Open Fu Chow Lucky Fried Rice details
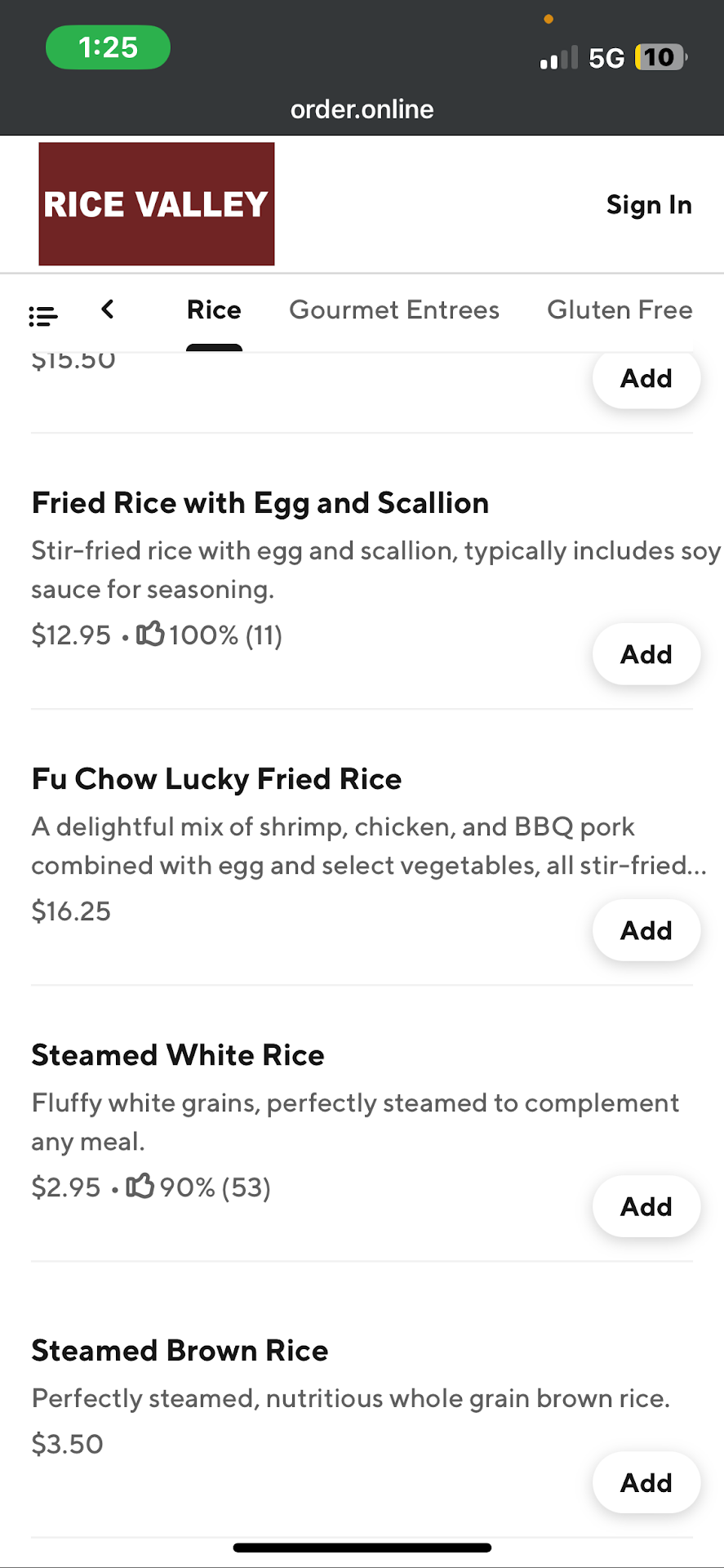This screenshot has height=1568, width=724. pyautogui.click(x=216, y=779)
